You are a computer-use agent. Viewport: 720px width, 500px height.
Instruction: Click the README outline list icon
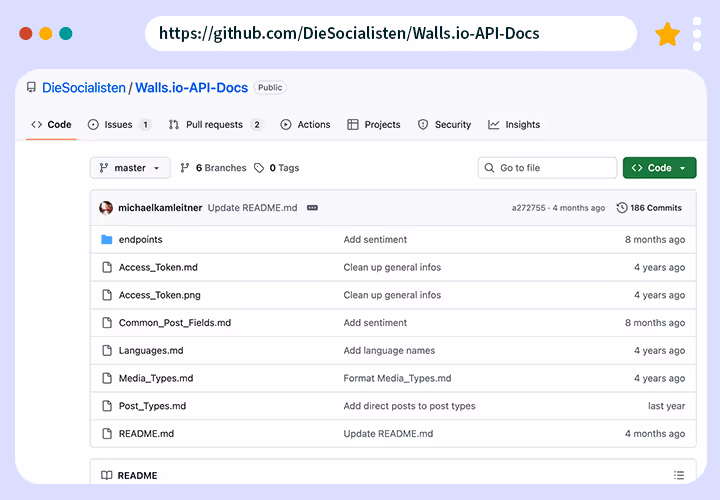(679, 475)
